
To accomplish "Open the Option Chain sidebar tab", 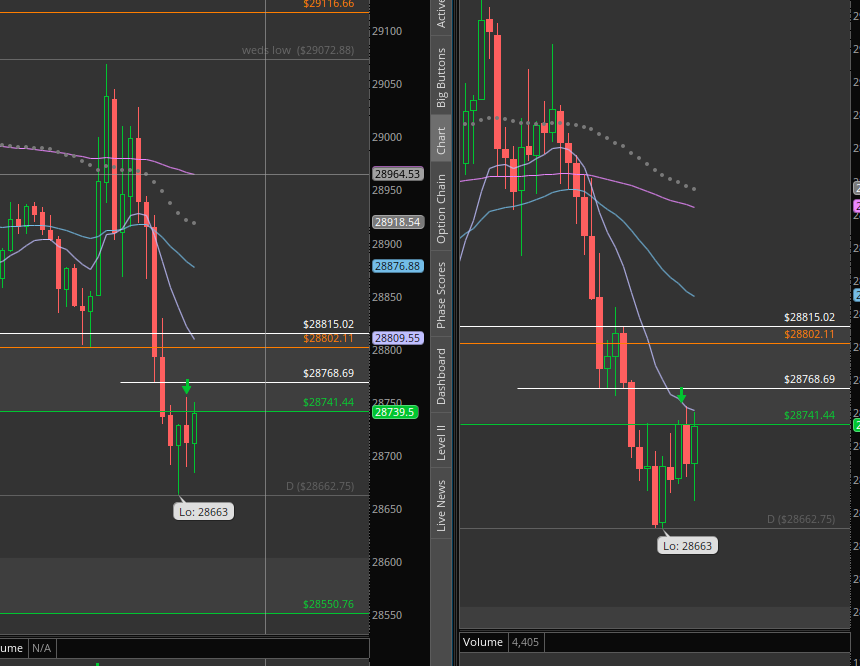I will click(442, 208).
